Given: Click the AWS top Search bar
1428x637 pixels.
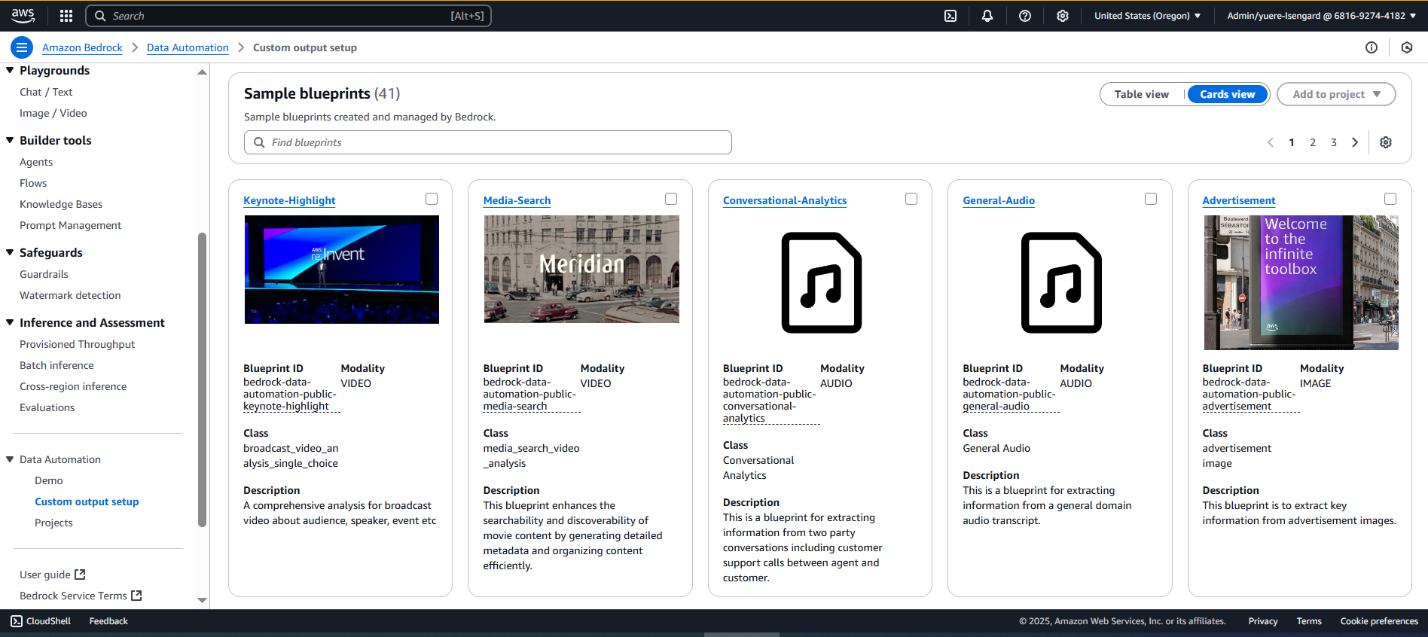Looking at the screenshot, I should pyautogui.click(x=288, y=16).
